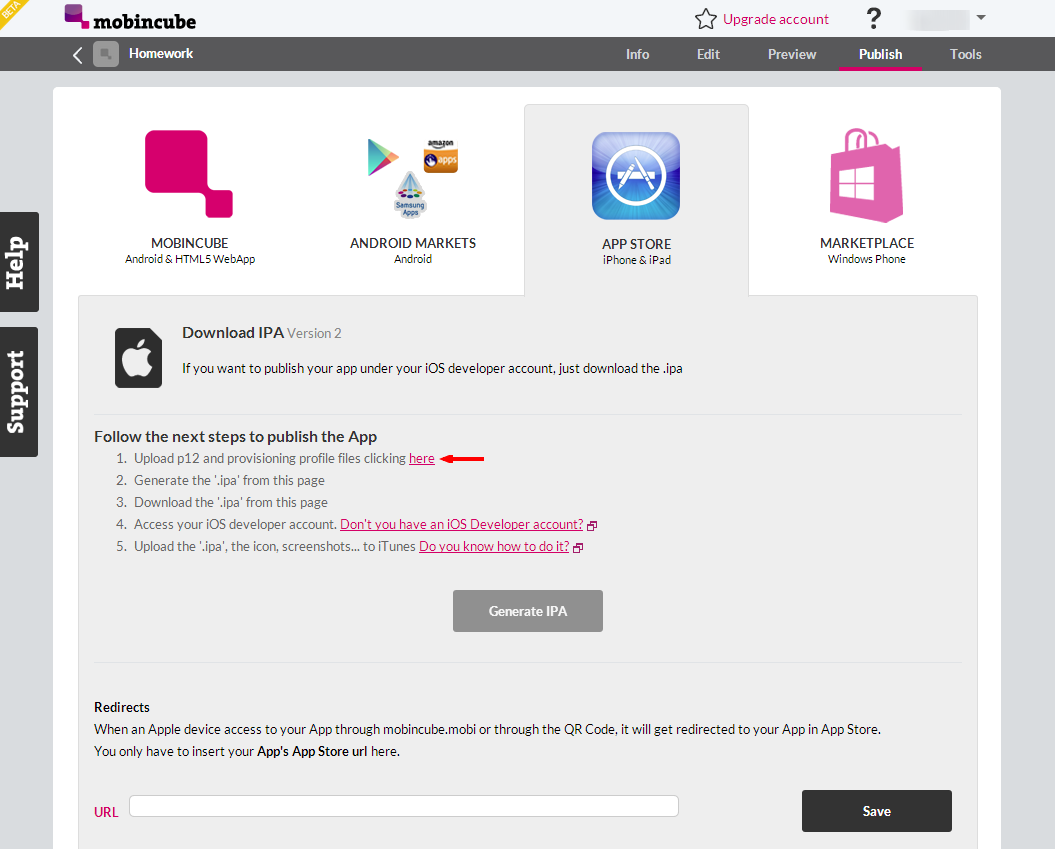Screen dimensions: 1055x849
Task: Select the Mobincube pink publishing icon
Action: coord(189,174)
